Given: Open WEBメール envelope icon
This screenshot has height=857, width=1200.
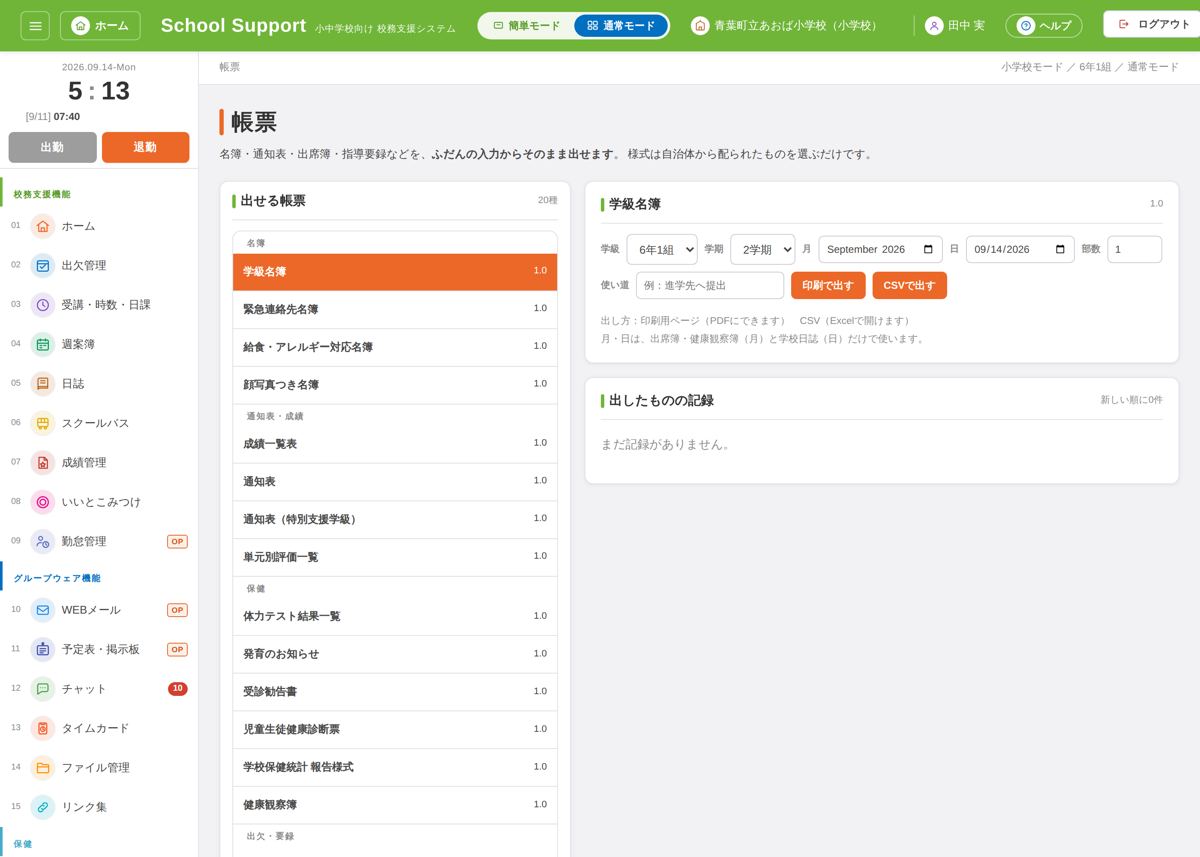Looking at the screenshot, I should [x=42, y=610].
